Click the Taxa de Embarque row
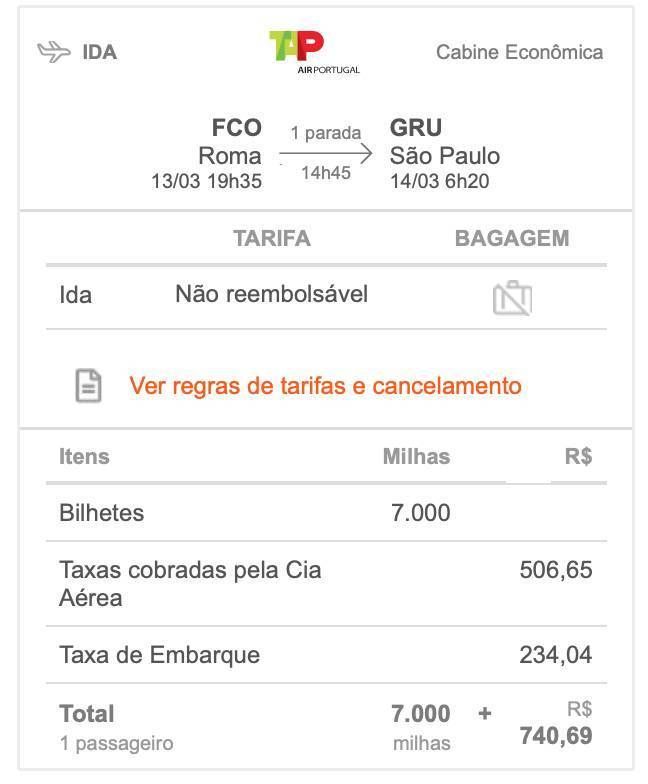Screen dimensions: 648x784 [326, 655]
